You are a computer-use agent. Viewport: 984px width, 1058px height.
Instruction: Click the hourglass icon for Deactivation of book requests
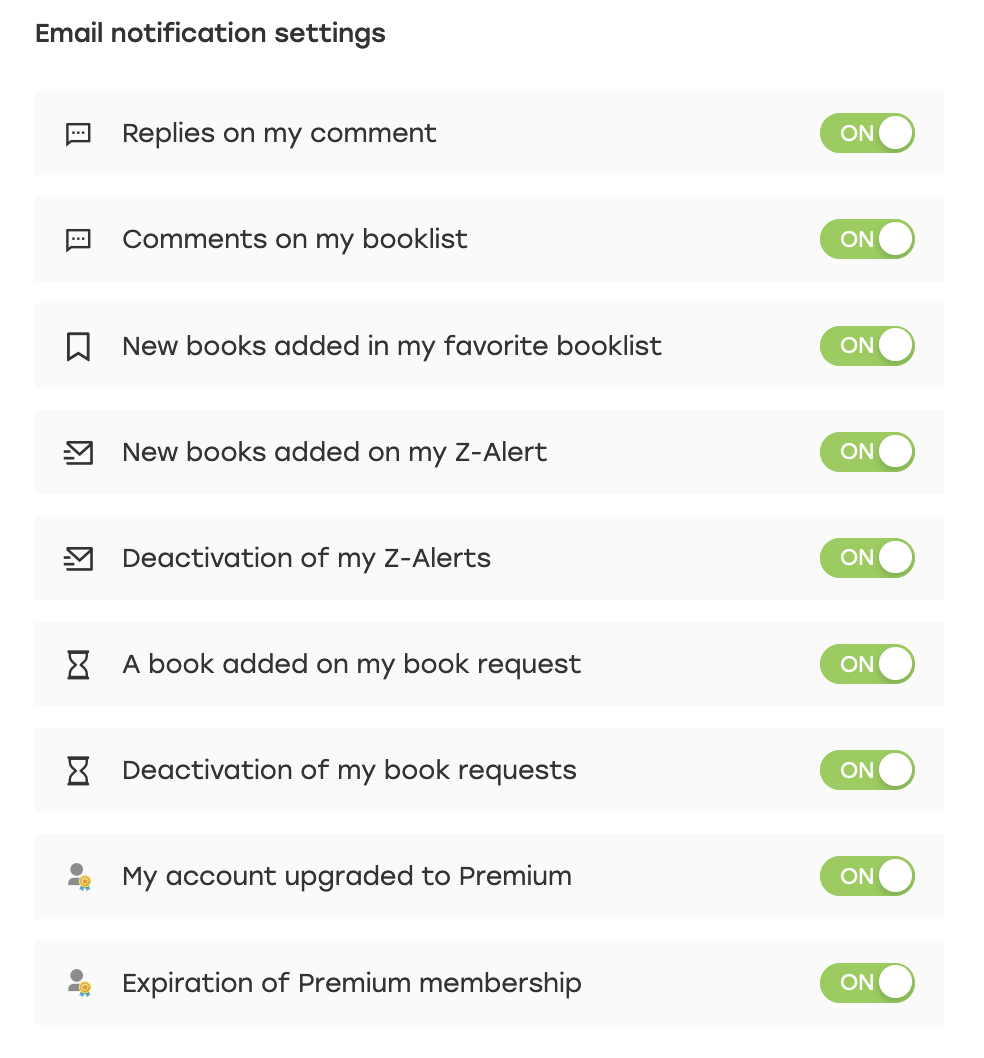tap(78, 771)
